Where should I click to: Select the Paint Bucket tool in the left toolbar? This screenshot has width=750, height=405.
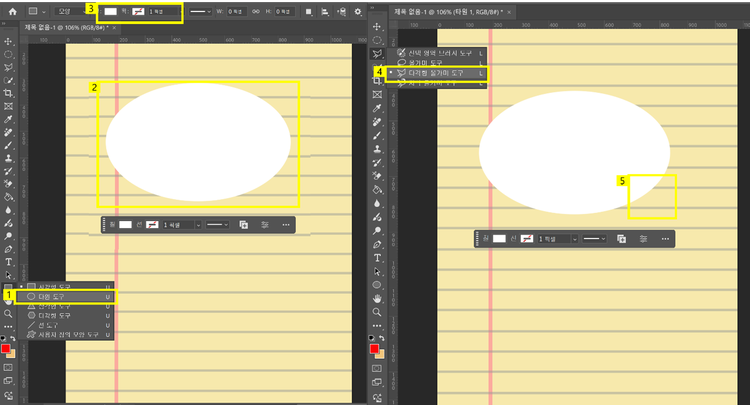[x=8, y=197]
